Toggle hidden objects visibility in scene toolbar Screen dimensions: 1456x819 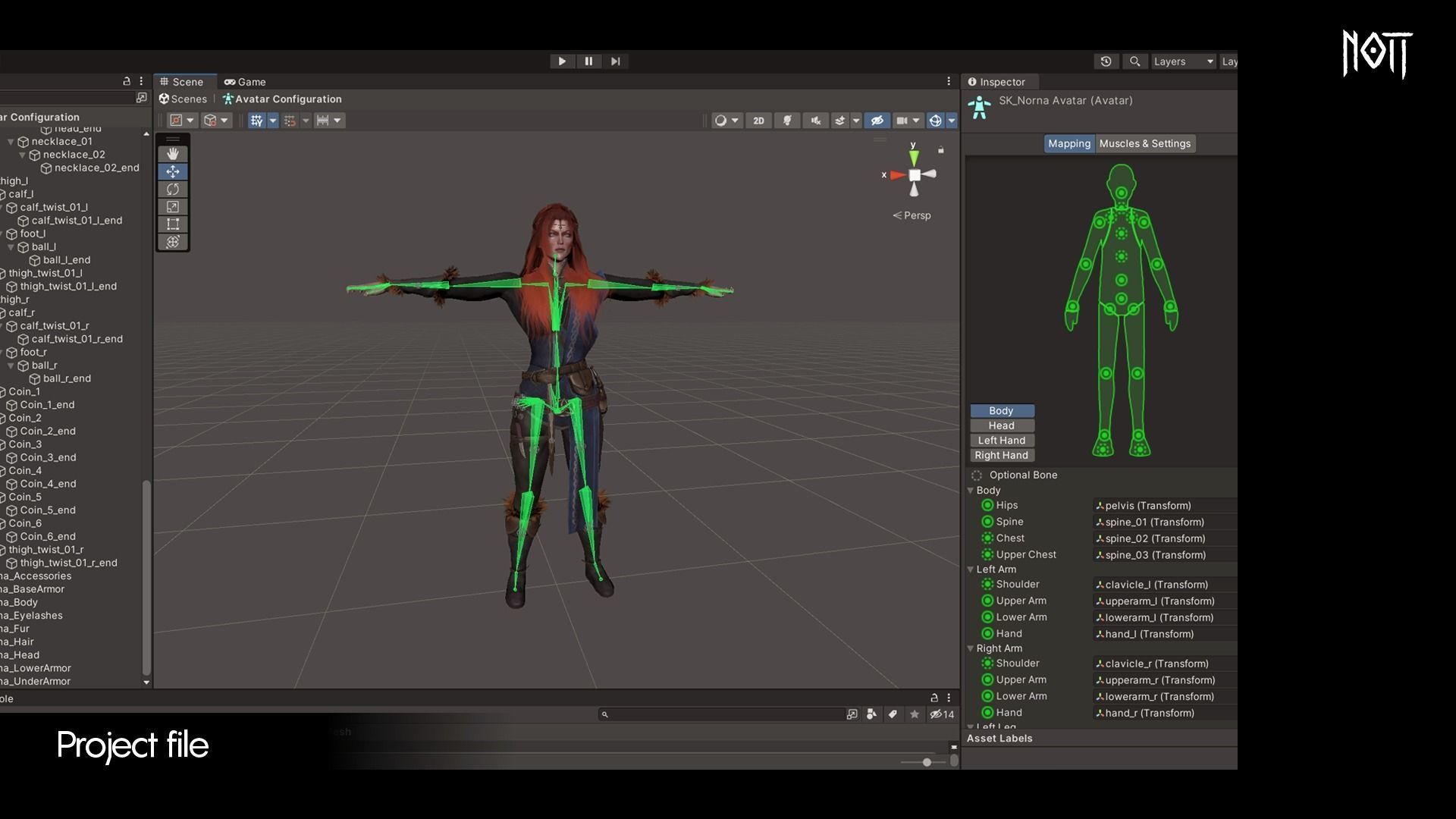click(x=877, y=121)
